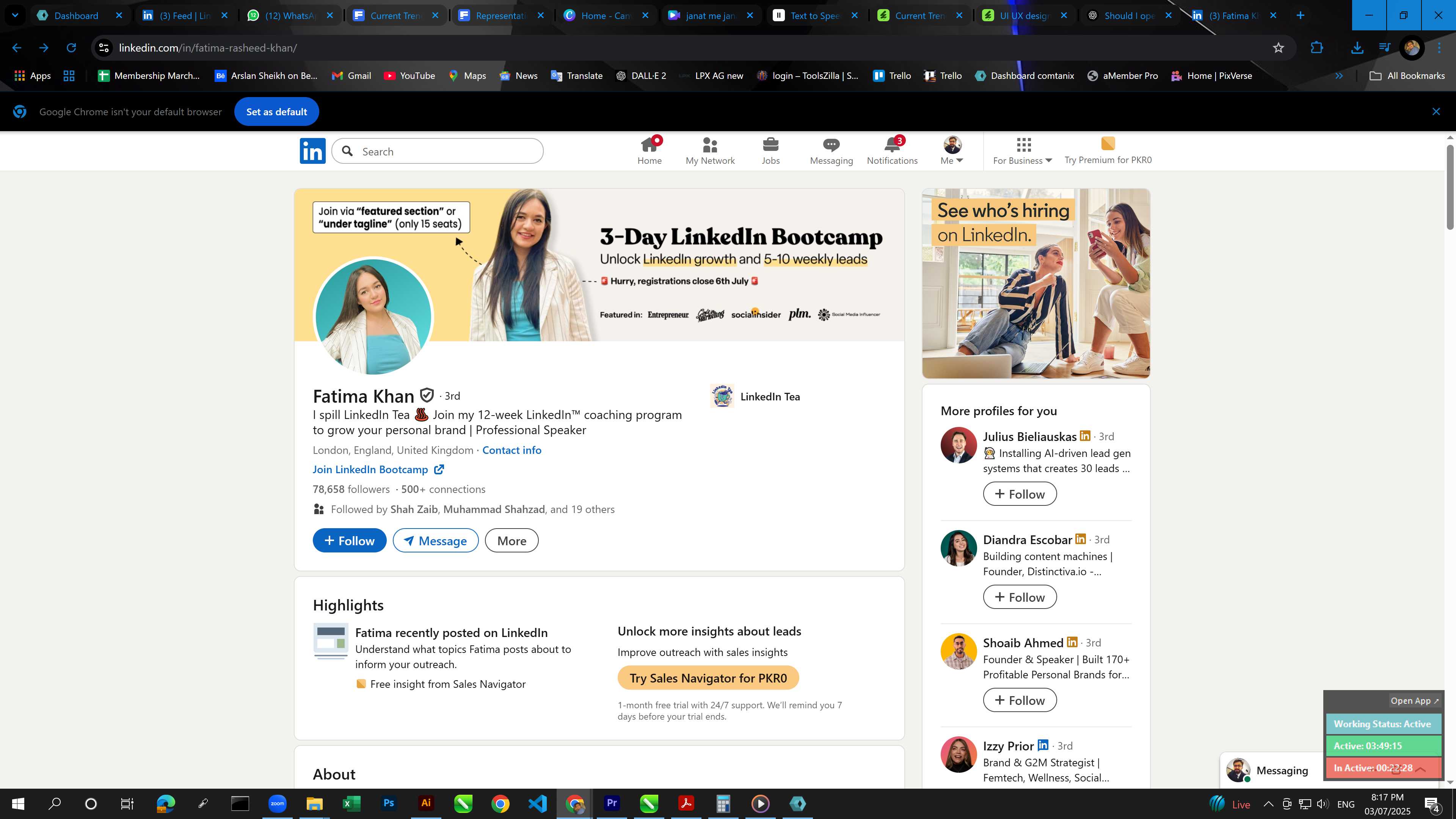Open Izzy Prior's profile
The image size is (1456, 819).
coord(1008,745)
